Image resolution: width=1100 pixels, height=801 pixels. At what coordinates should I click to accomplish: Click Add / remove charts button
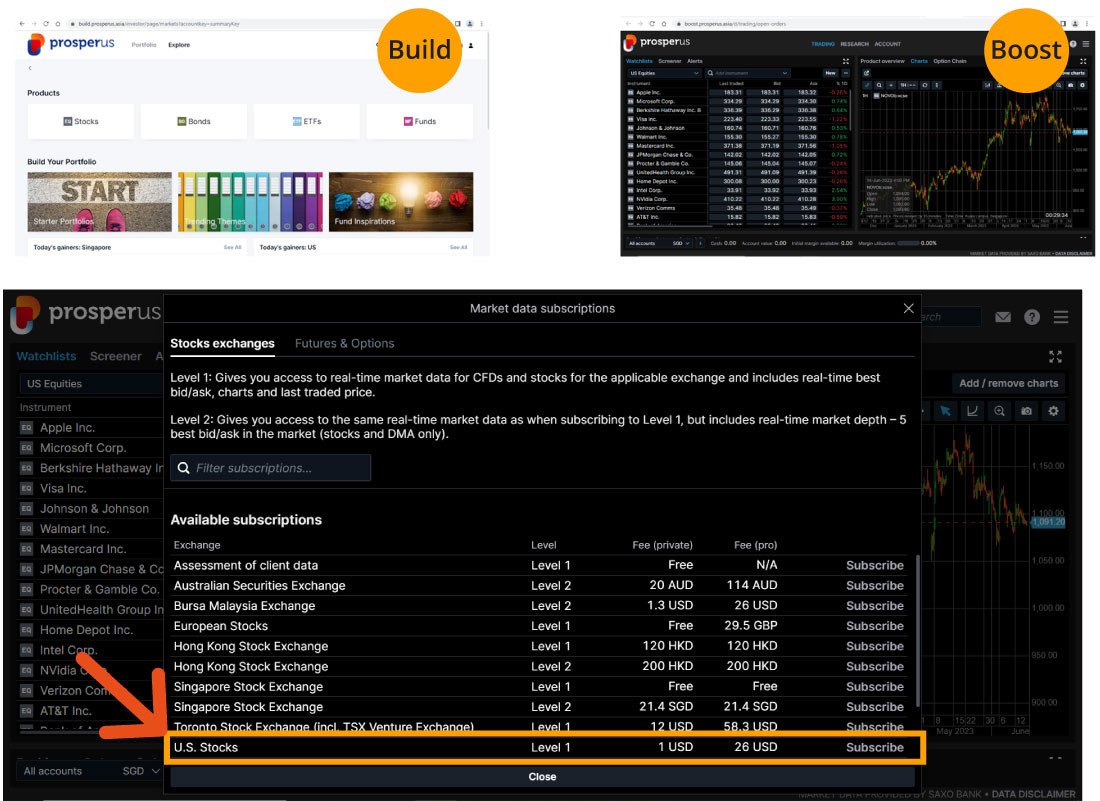click(1009, 383)
